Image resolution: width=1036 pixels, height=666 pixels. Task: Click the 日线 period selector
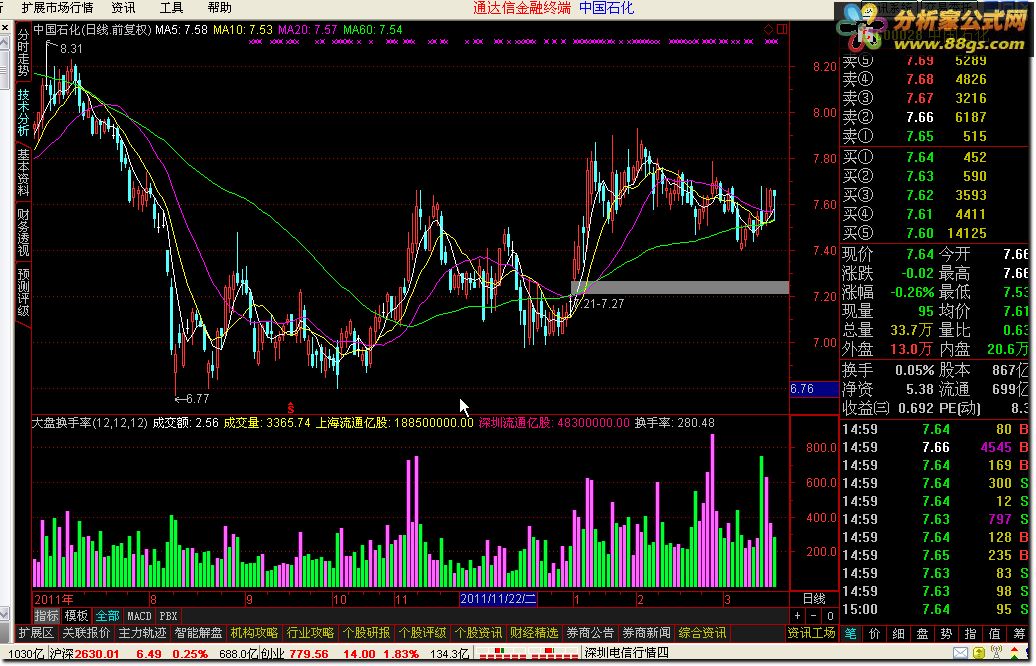[x=814, y=599]
